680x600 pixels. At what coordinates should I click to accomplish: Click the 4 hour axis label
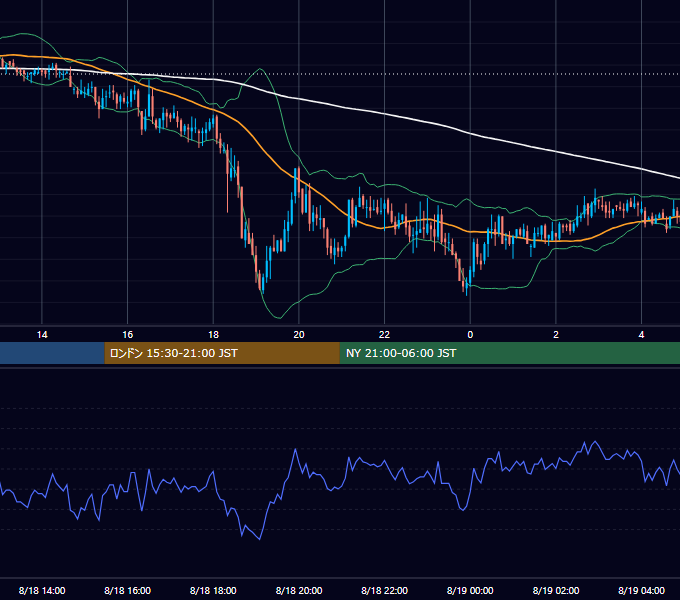point(641,335)
